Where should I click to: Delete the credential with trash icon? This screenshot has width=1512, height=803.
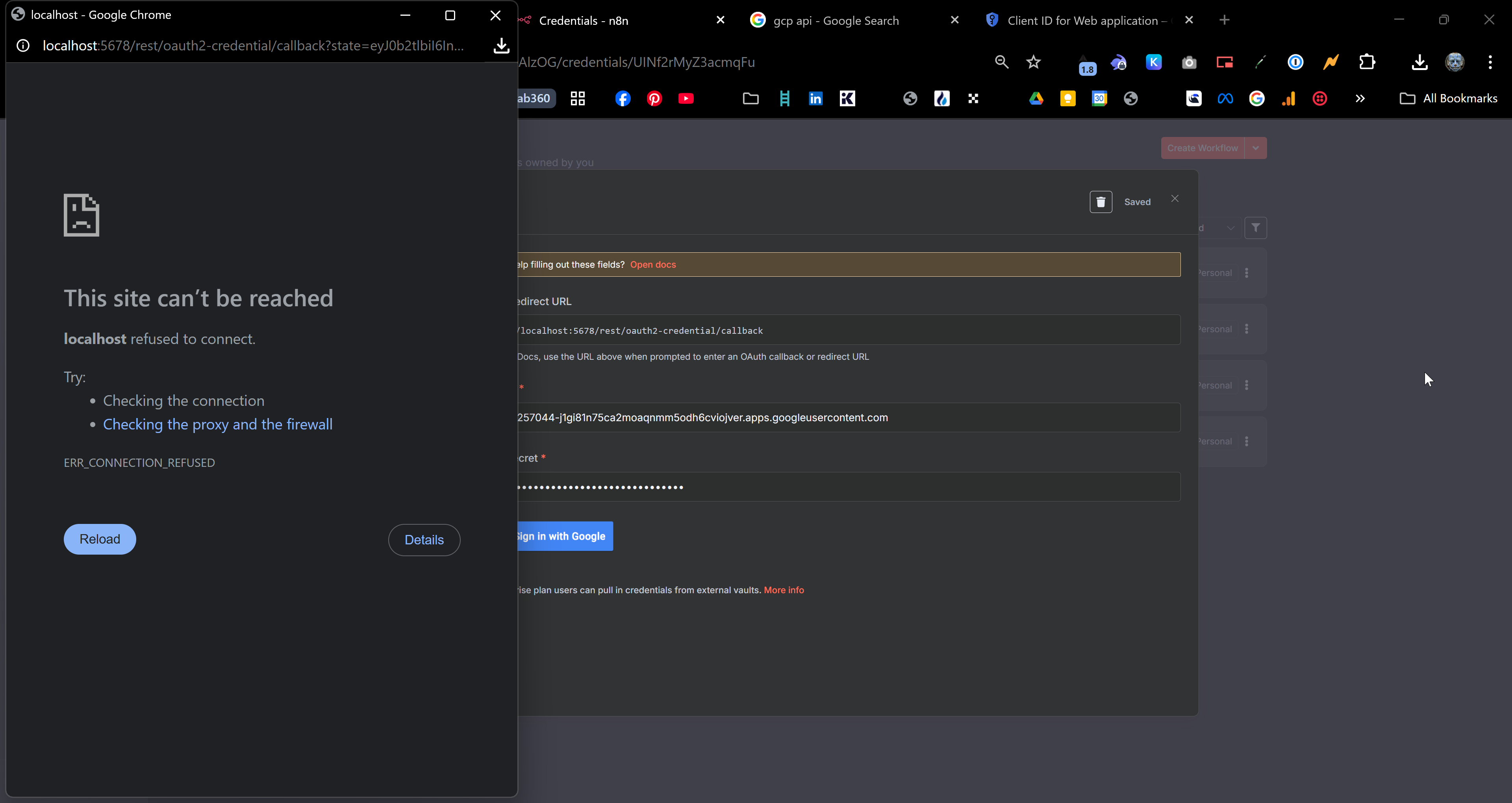coord(1101,202)
